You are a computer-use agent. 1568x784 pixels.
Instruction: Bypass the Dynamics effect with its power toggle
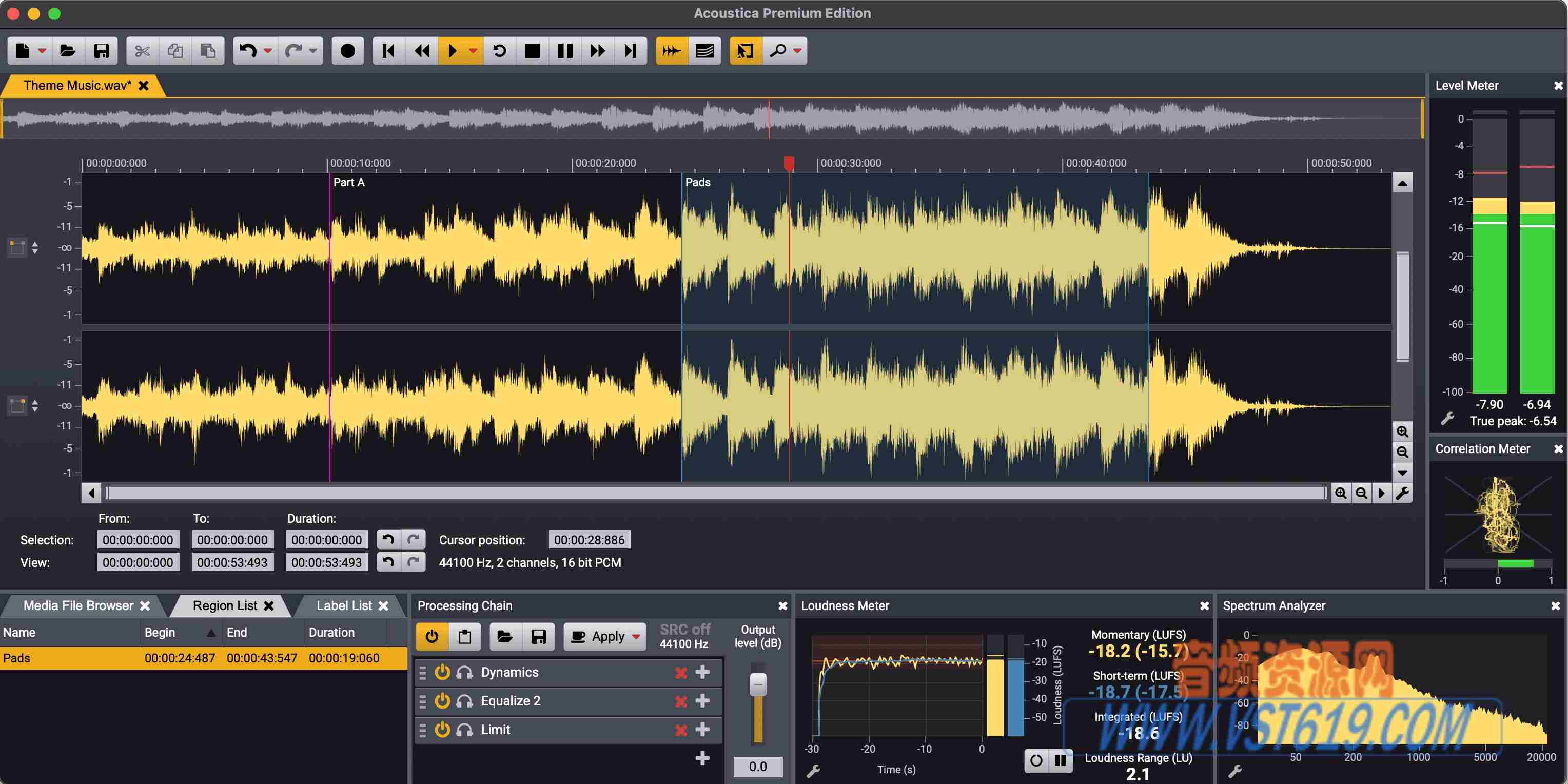click(442, 672)
